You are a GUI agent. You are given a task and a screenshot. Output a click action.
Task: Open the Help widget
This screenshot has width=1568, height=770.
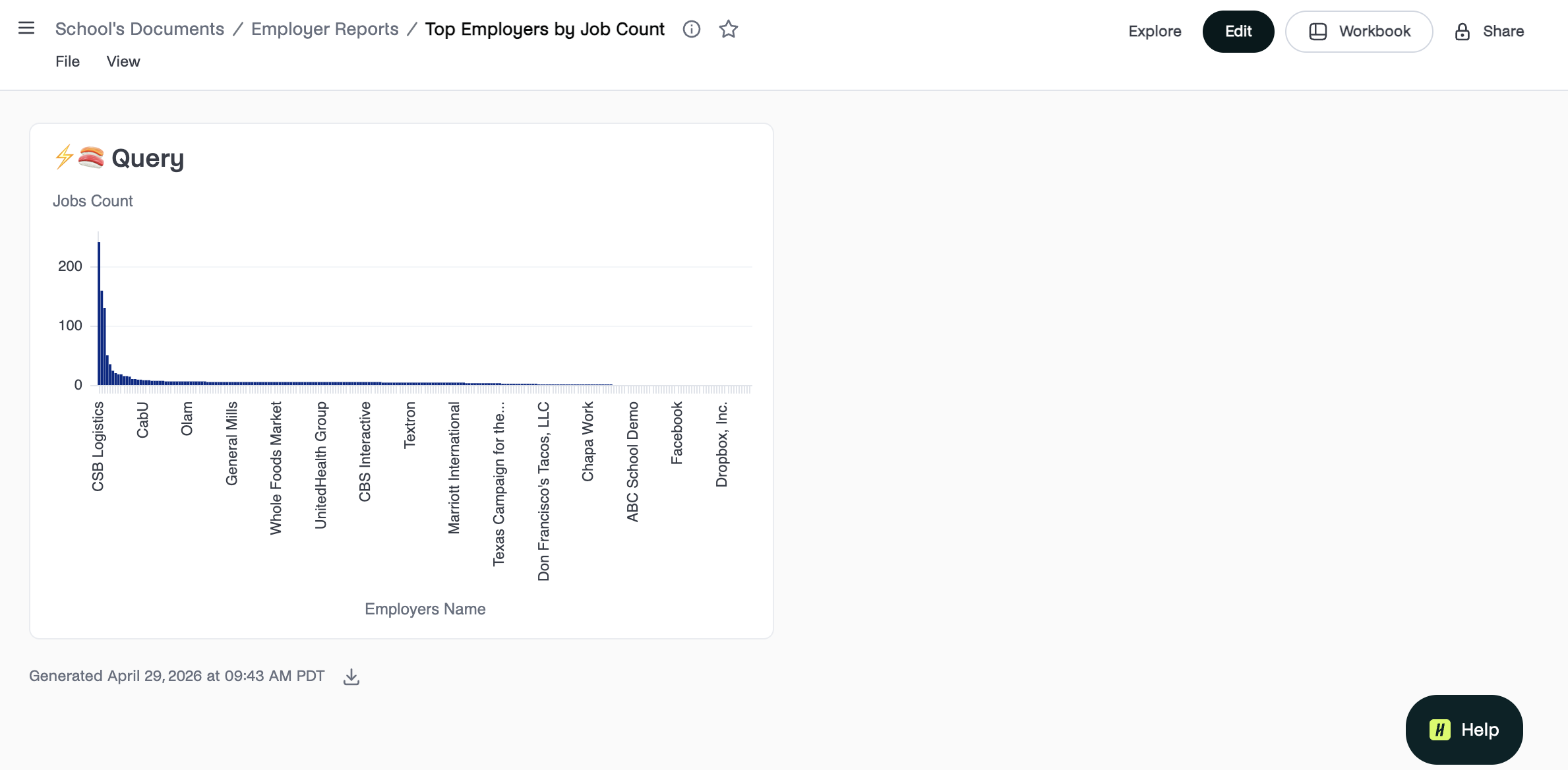click(x=1464, y=730)
